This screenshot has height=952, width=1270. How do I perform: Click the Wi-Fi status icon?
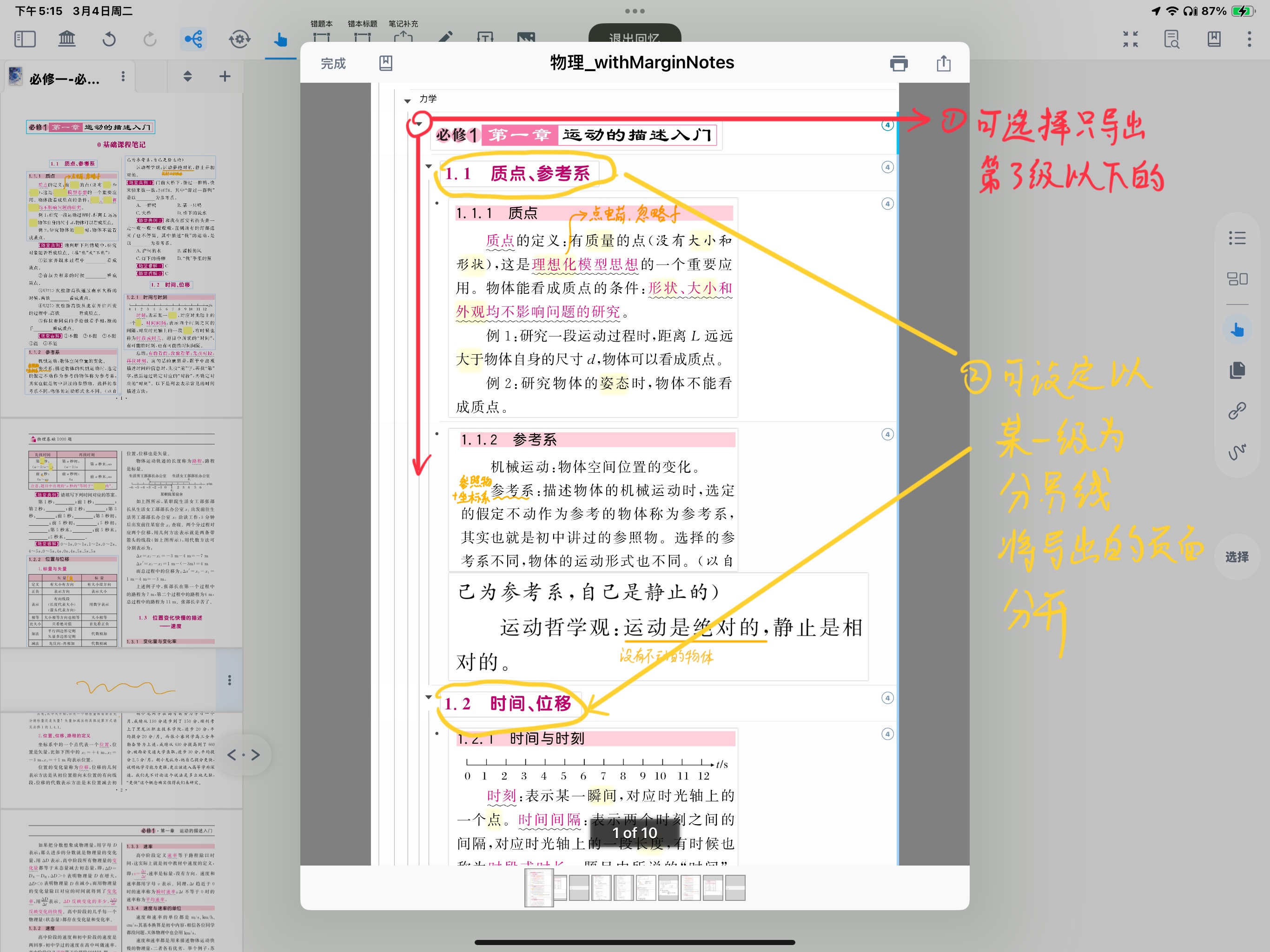click(1172, 11)
